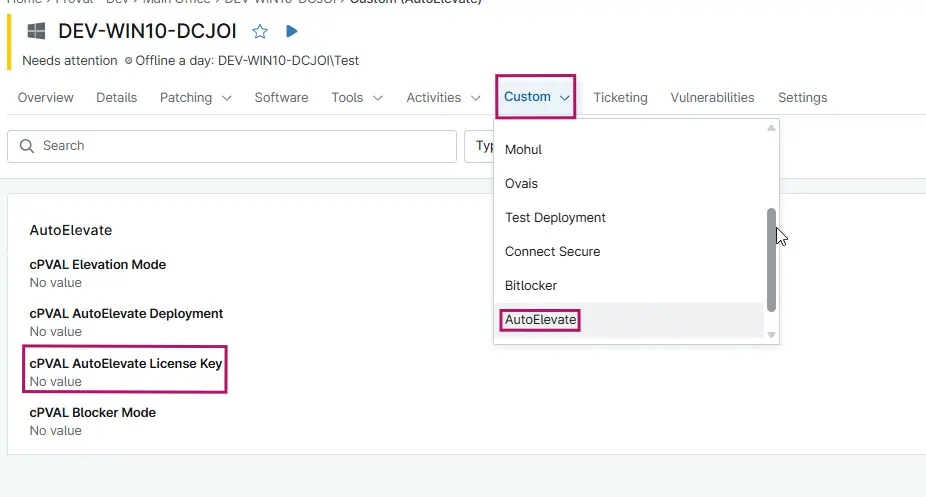Switch to the Overview tab

click(45, 97)
